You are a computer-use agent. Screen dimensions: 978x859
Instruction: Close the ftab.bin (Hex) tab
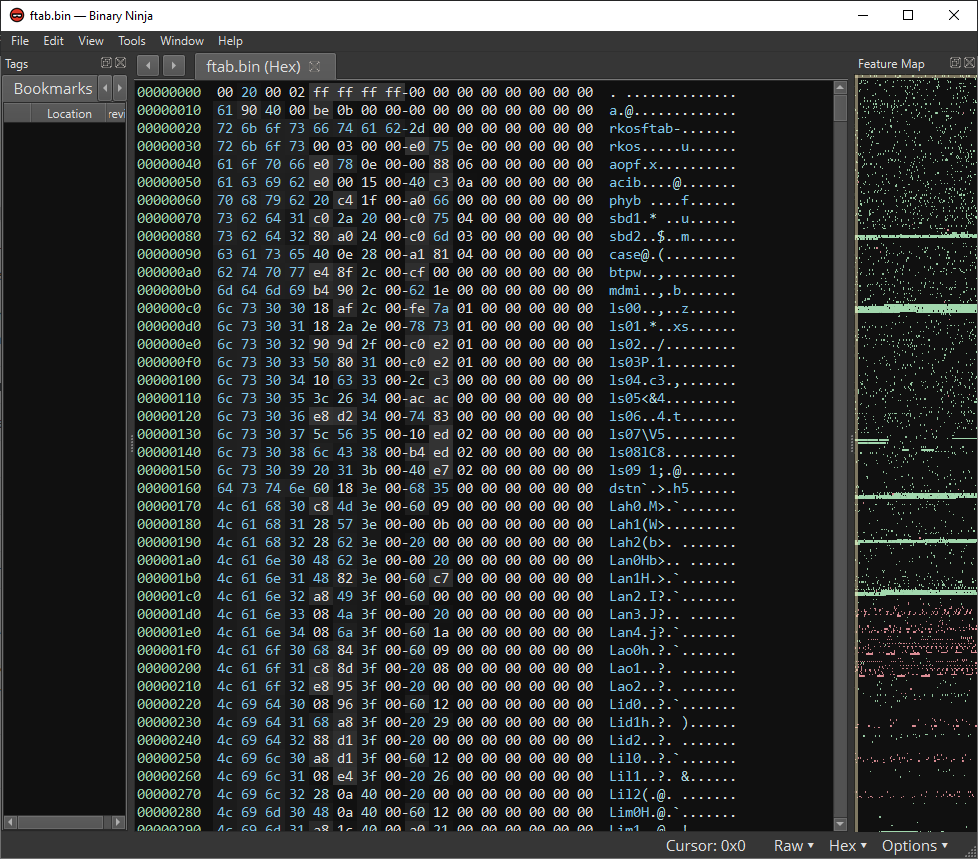pyautogui.click(x=314, y=67)
